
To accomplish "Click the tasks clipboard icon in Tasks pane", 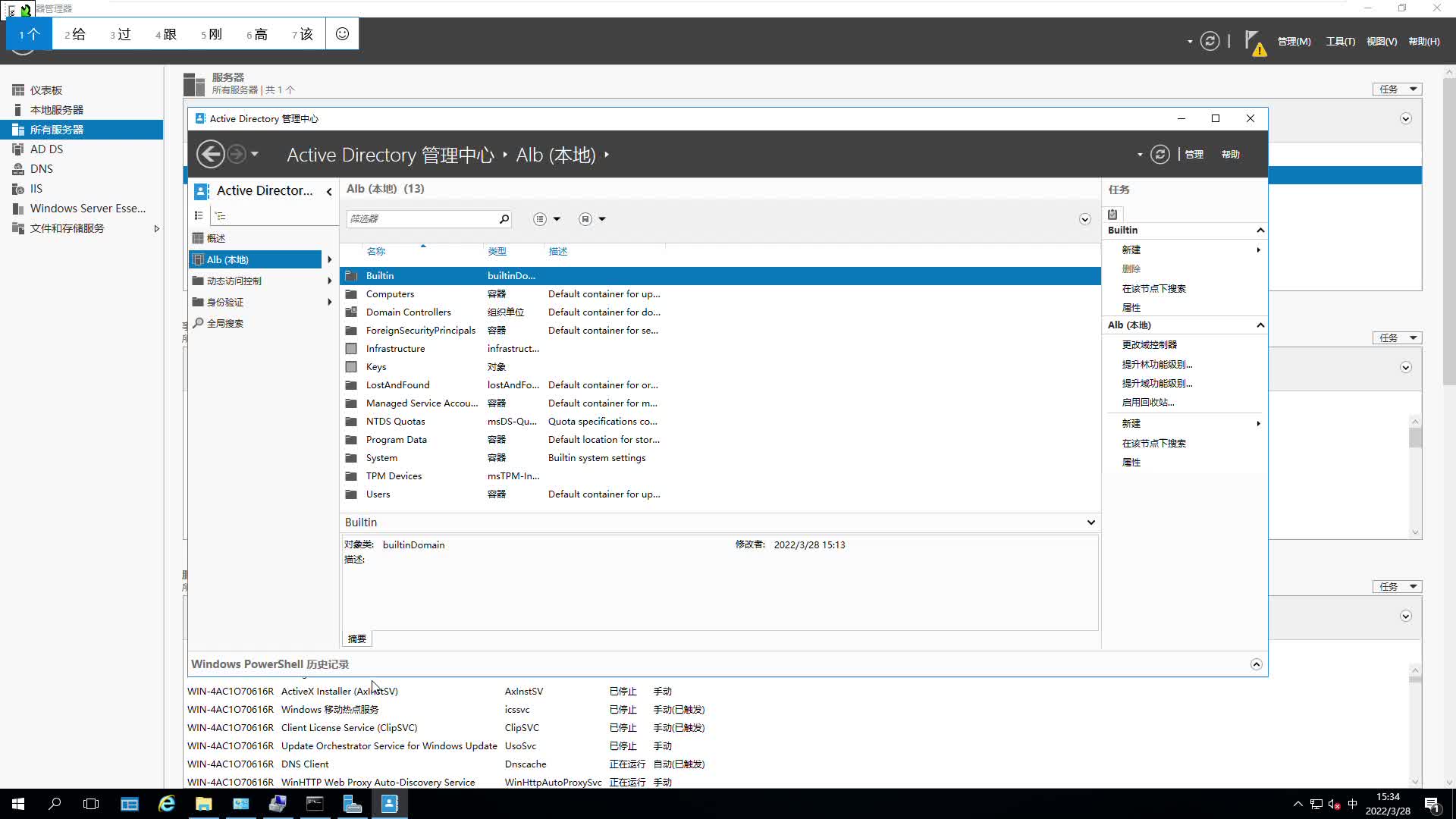I will (1112, 215).
